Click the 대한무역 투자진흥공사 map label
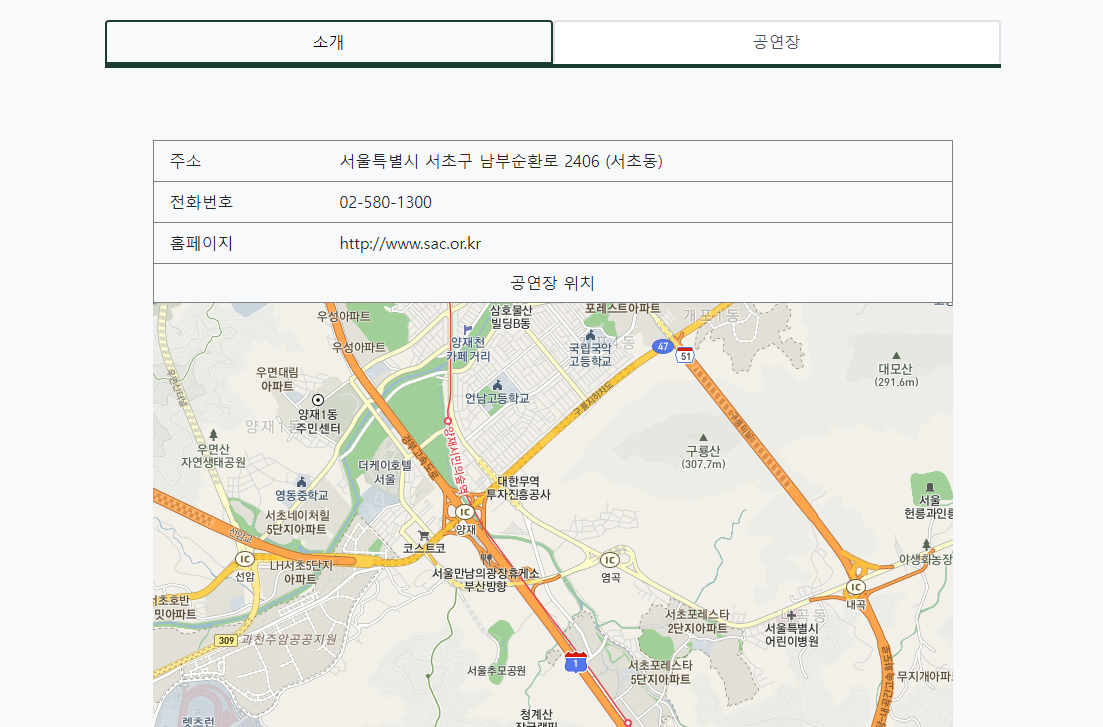The width and height of the screenshot is (1103, 727). click(x=518, y=488)
